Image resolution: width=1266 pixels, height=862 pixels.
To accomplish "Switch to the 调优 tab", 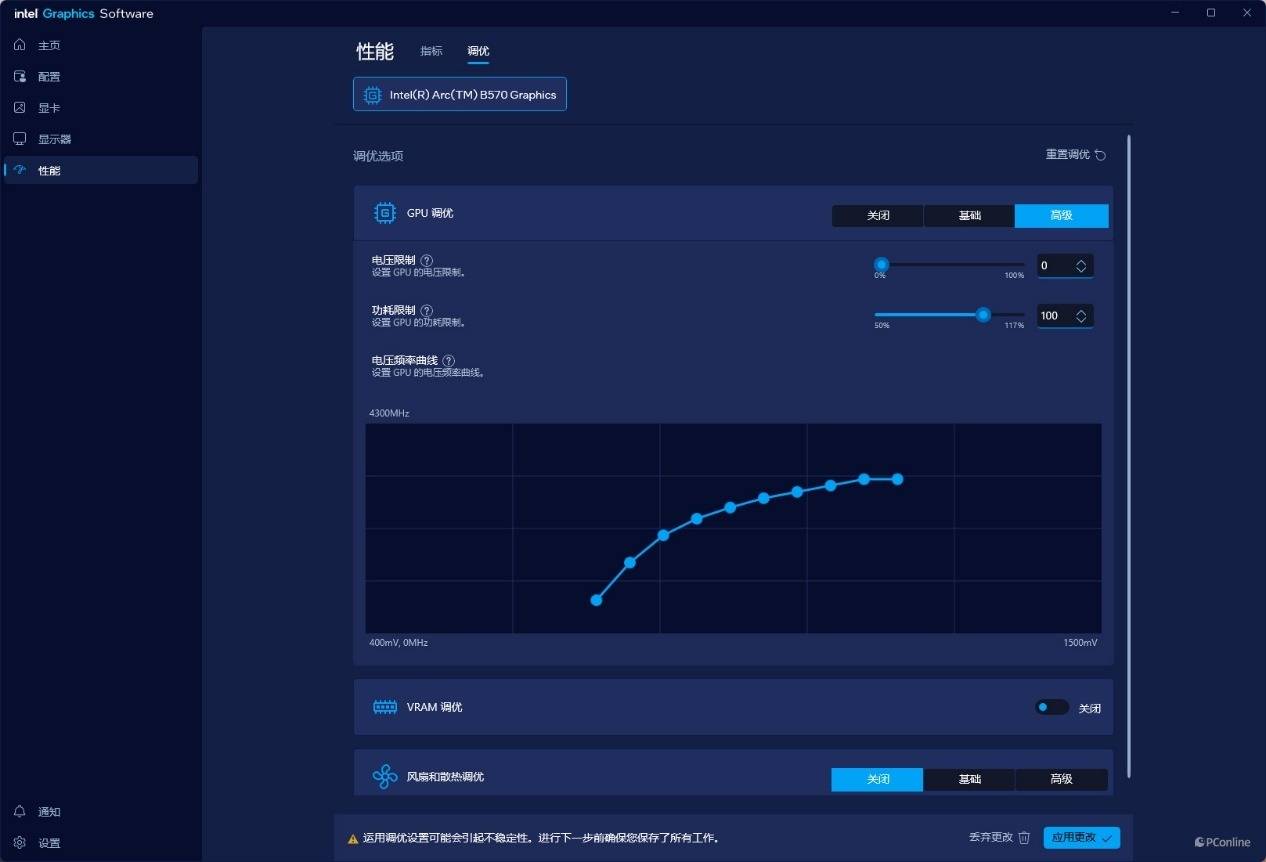I will coord(478,51).
